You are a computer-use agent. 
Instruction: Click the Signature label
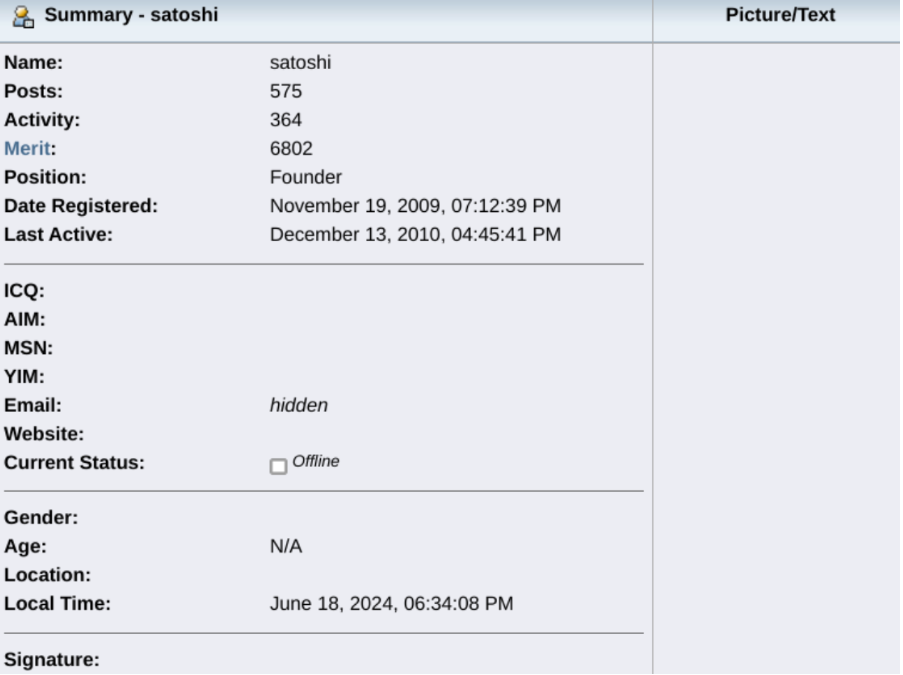(52, 660)
